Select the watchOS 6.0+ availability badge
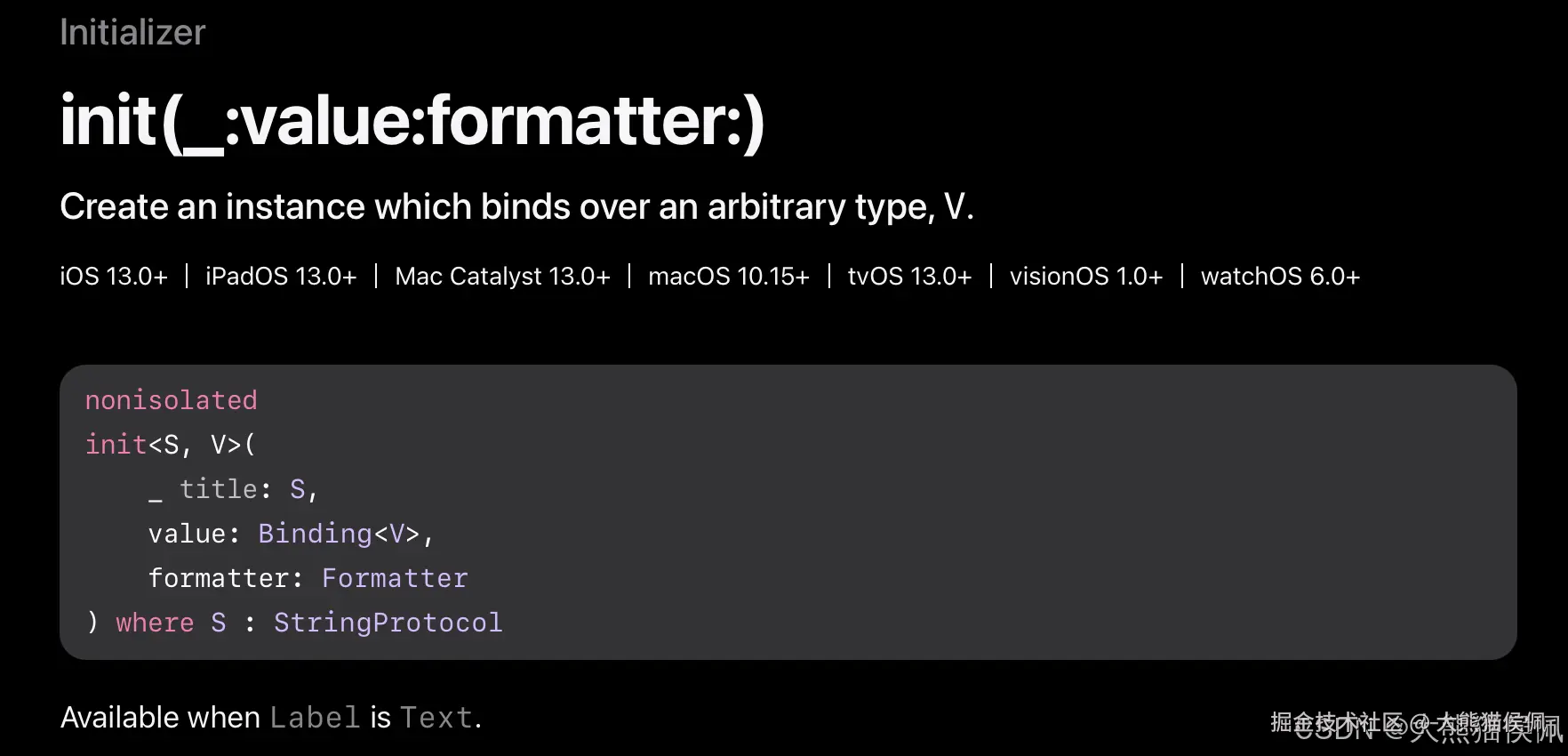Screen dimensions: 1568x756 coord(1280,277)
